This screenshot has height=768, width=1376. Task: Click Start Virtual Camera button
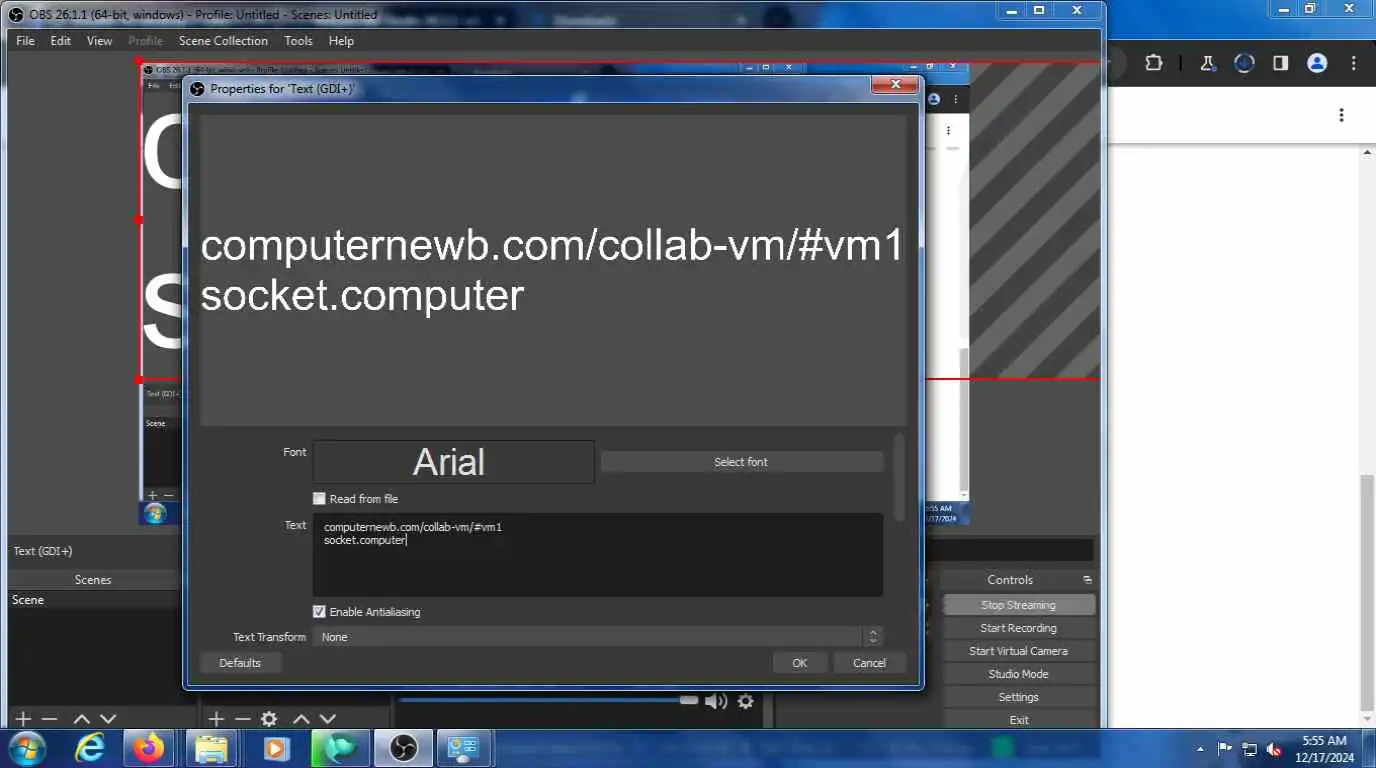pyautogui.click(x=1018, y=651)
